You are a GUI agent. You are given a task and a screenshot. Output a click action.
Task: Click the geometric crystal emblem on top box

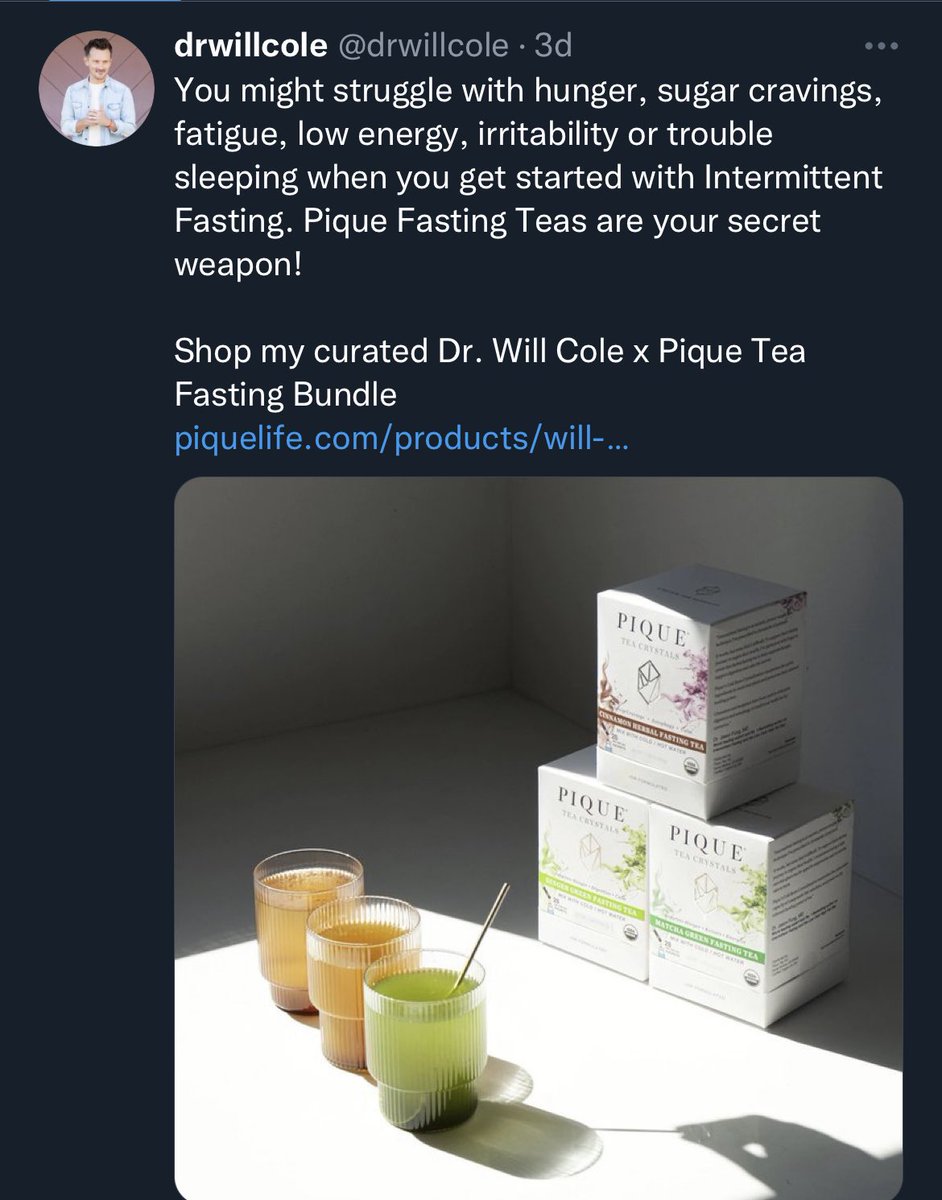click(x=655, y=692)
